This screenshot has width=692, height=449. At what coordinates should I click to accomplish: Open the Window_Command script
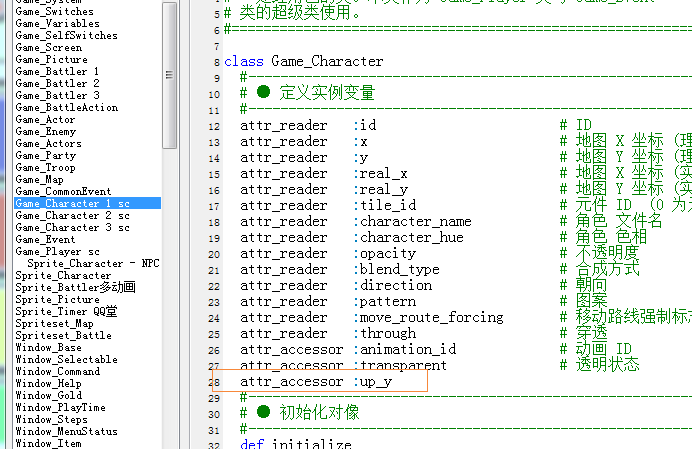coord(57,371)
